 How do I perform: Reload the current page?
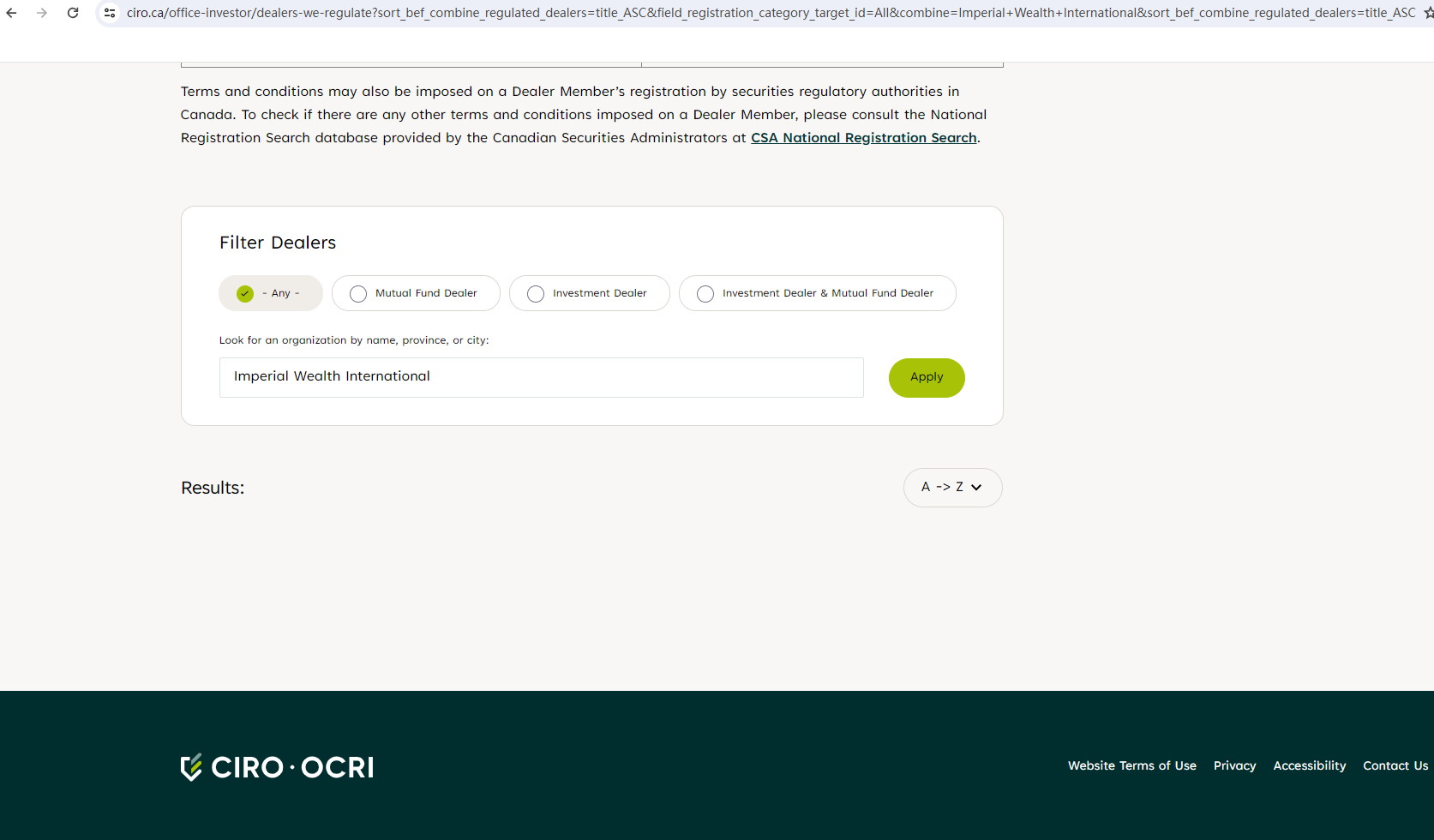(73, 13)
